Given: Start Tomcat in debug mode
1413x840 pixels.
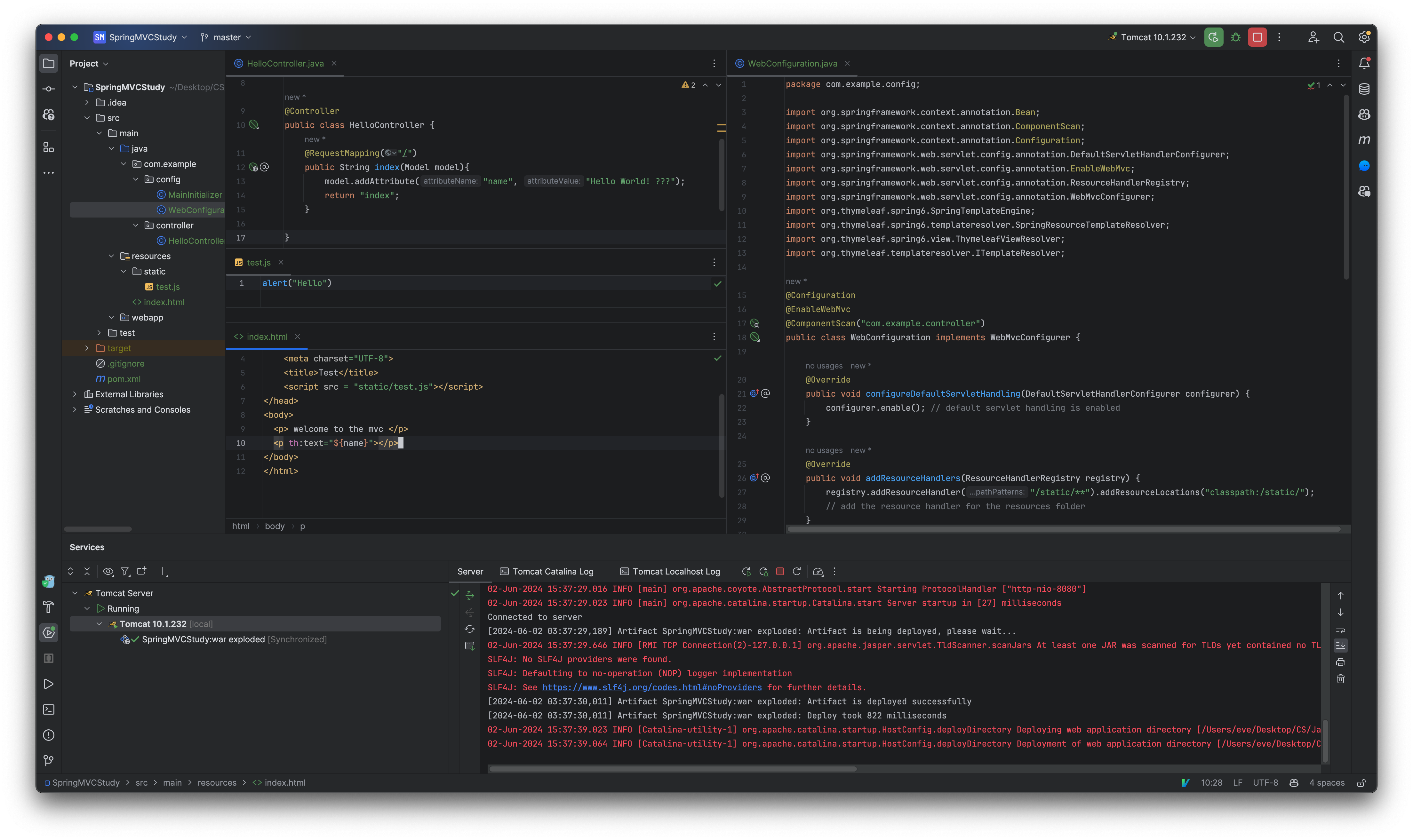Looking at the screenshot, I should click(1236, 37).
